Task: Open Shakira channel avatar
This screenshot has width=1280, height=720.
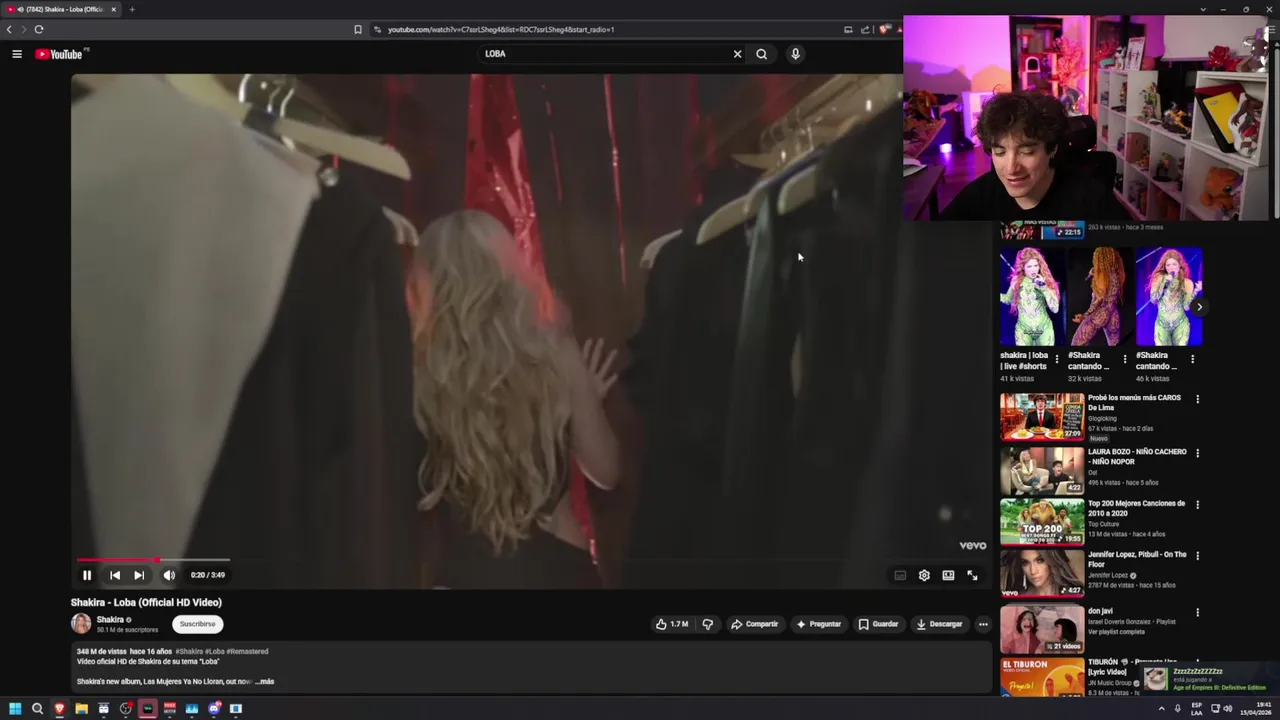Action: point(81,624)
